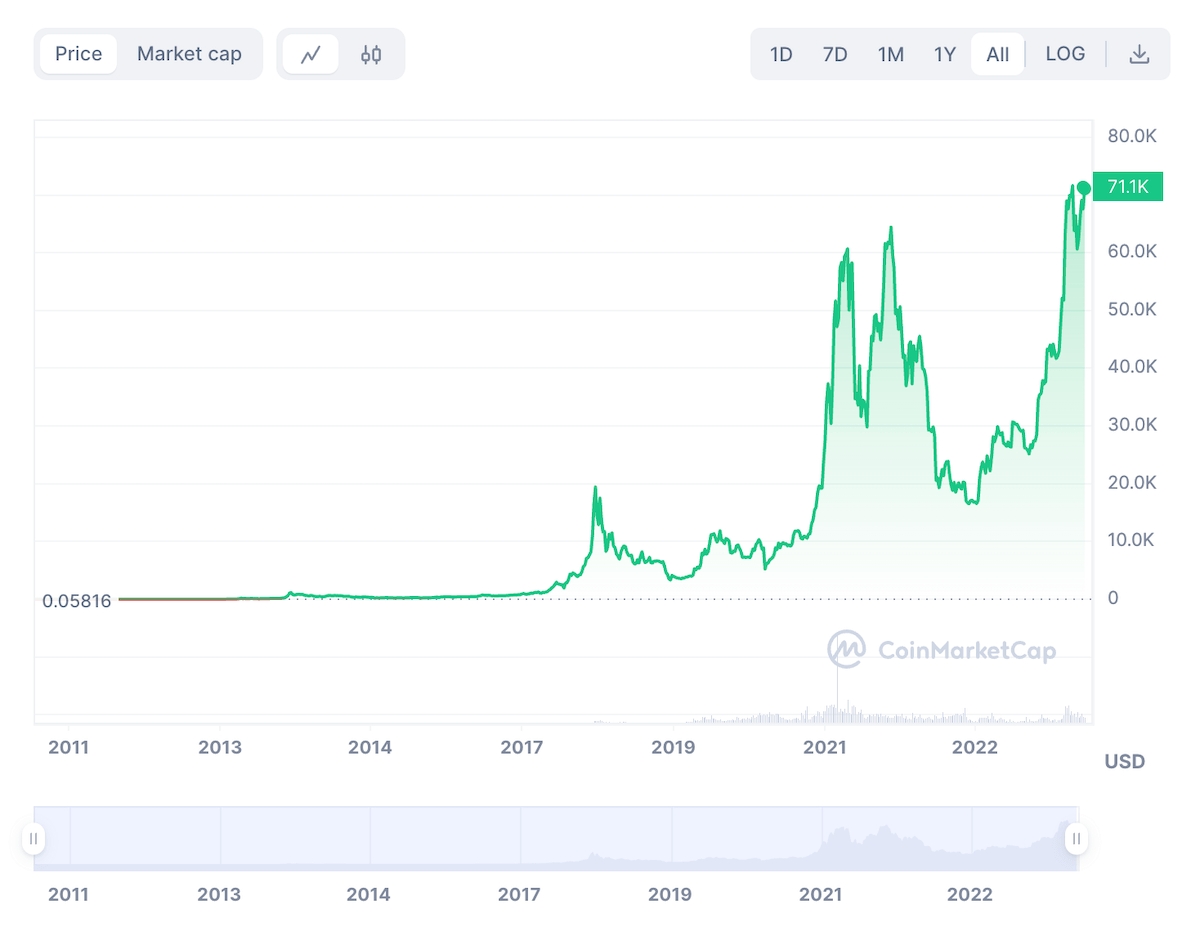Toggle logarithmic scale with LOG
The height and width of the screenshot is (927, 1200).
[1065, 54]
